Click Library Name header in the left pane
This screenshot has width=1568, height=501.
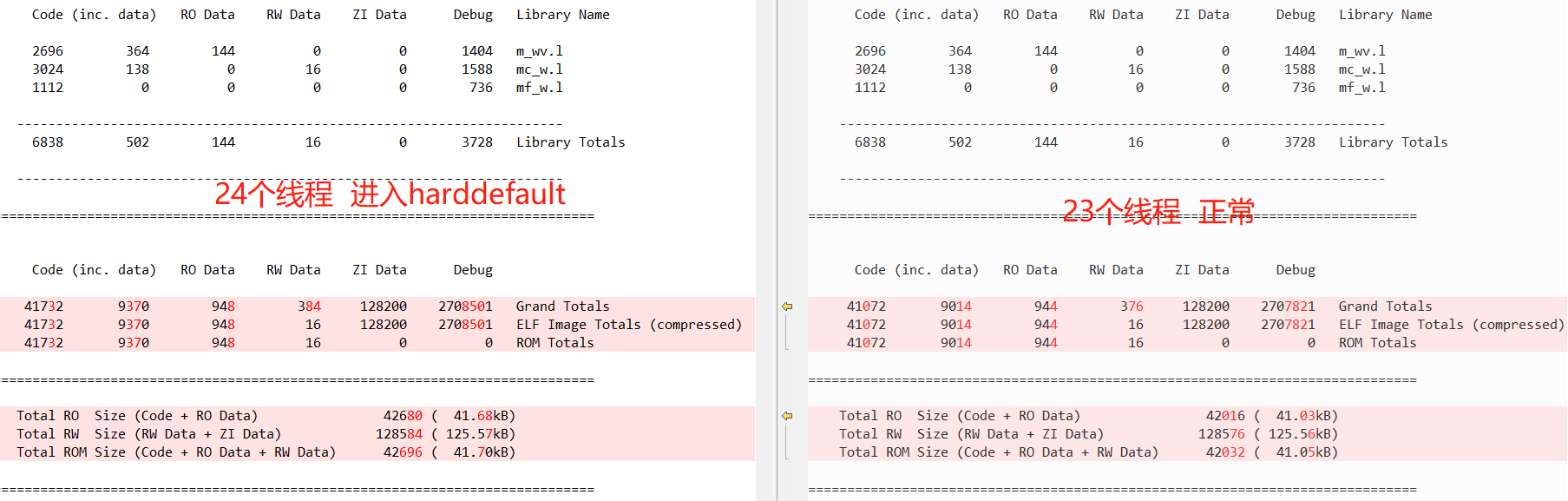tap(562, 15)
